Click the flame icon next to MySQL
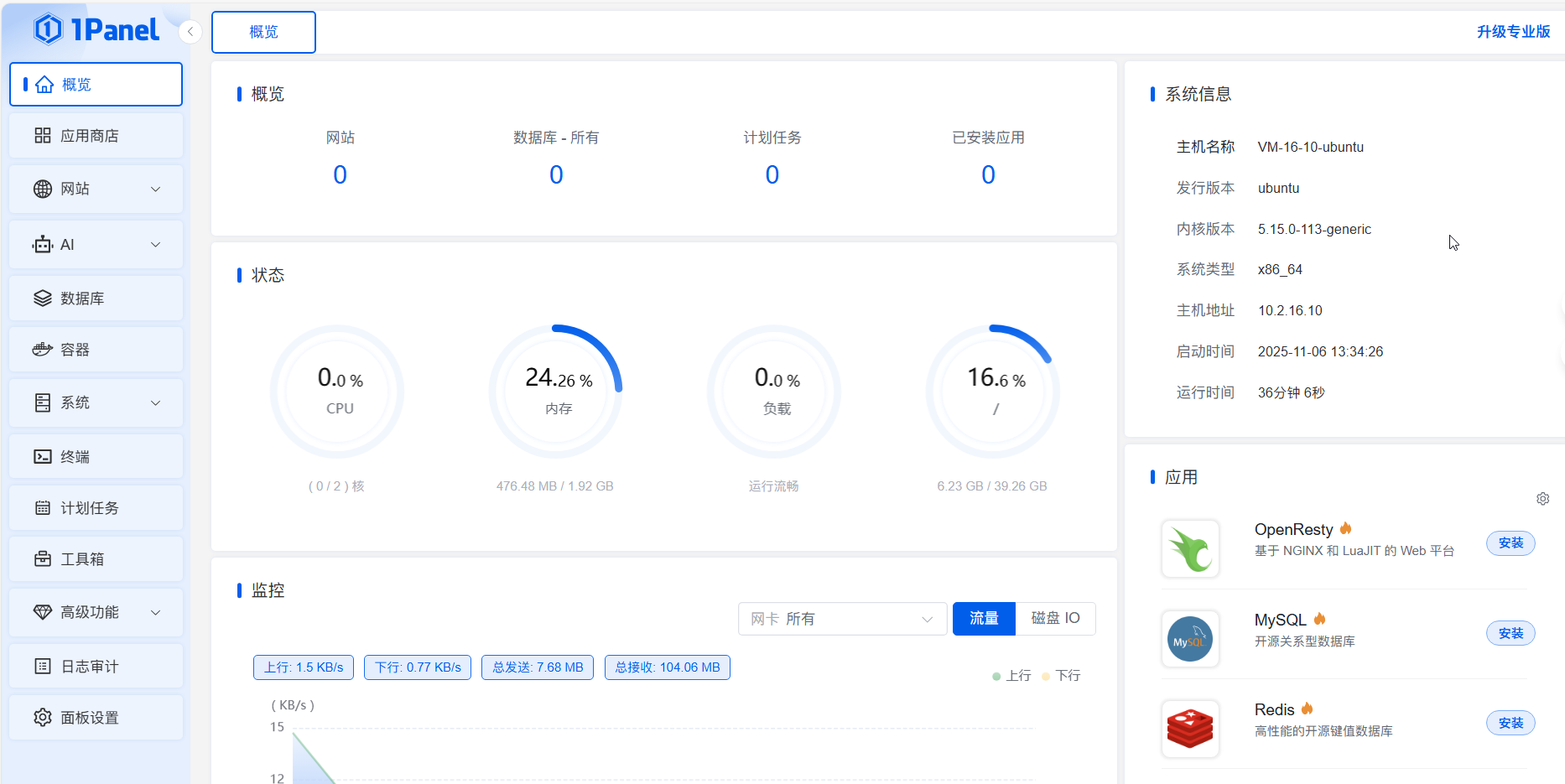This screenshot has width=1565, height=784. [x=1319, y=619]
